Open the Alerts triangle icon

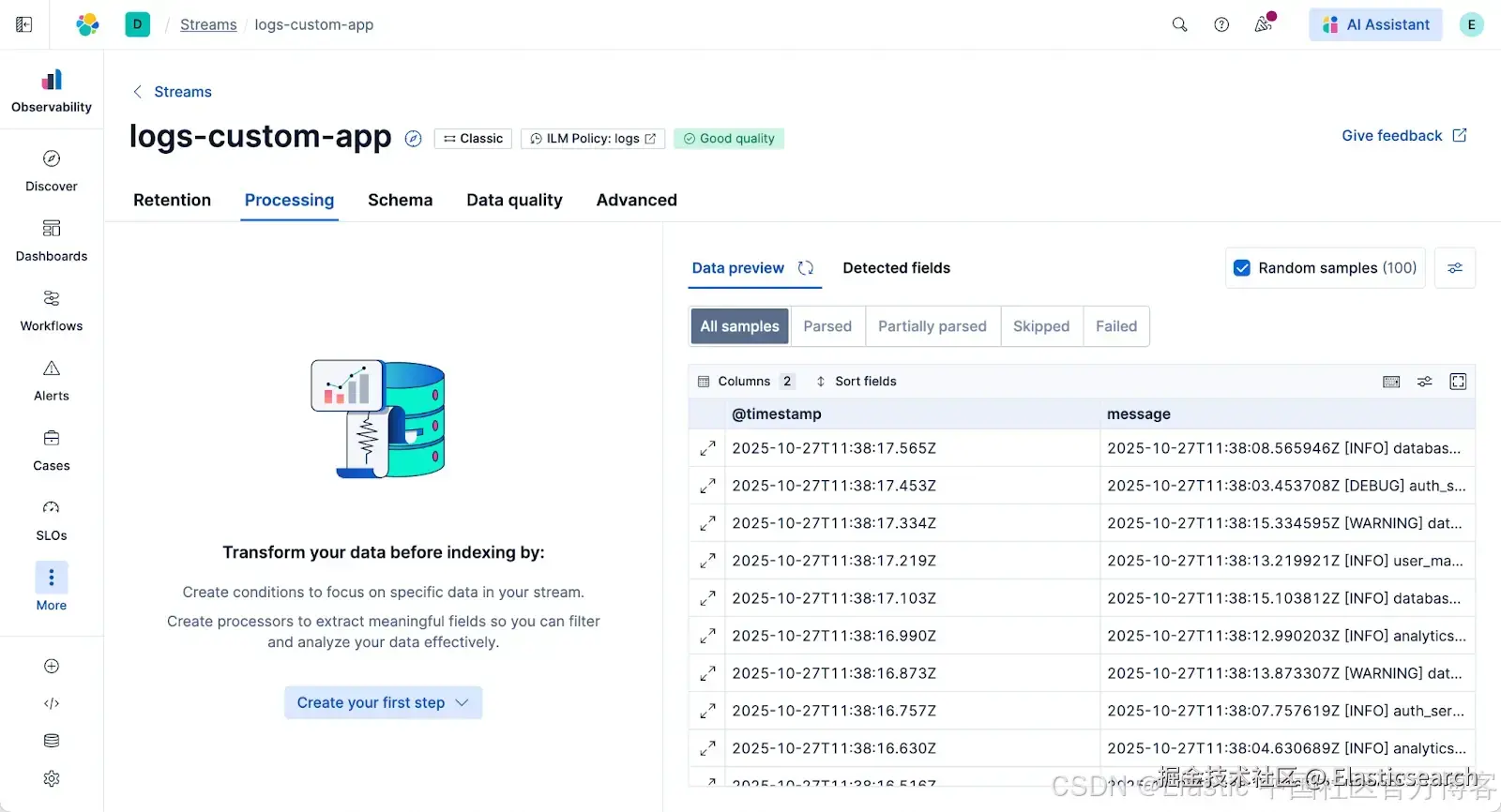pos(52,368)
